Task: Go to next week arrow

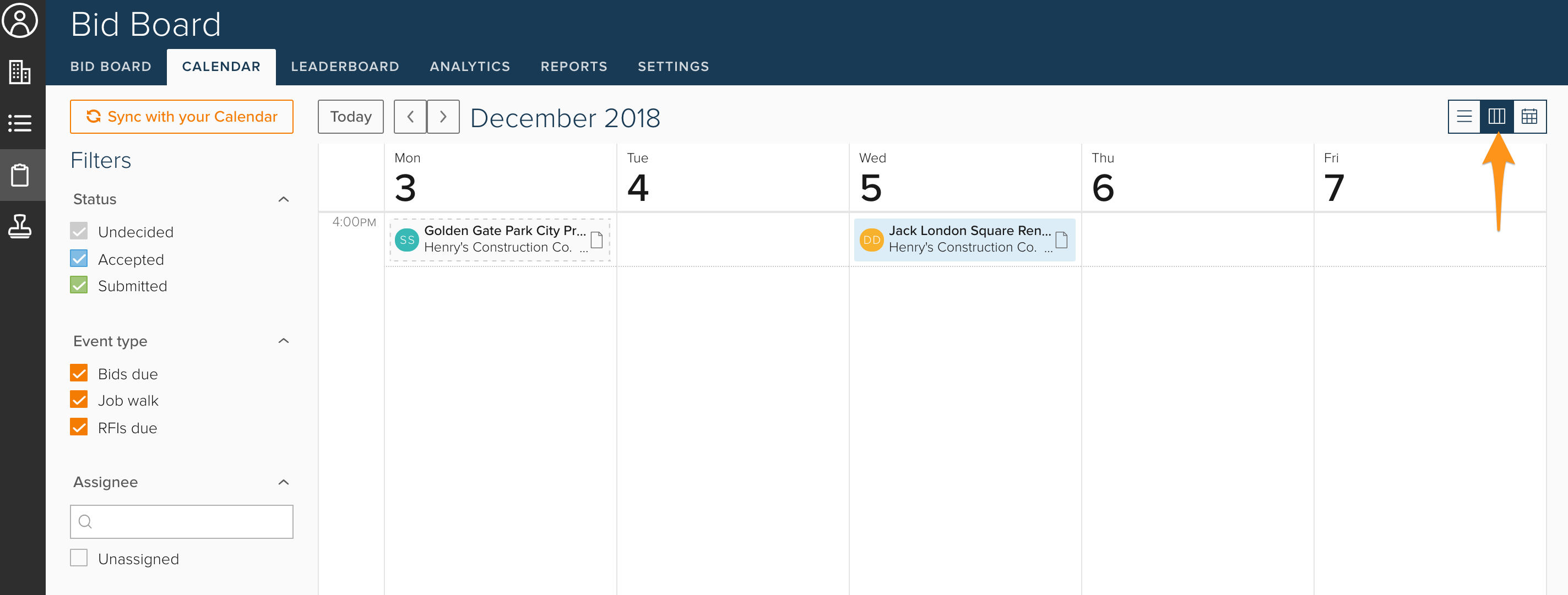Action: [443, 117]
